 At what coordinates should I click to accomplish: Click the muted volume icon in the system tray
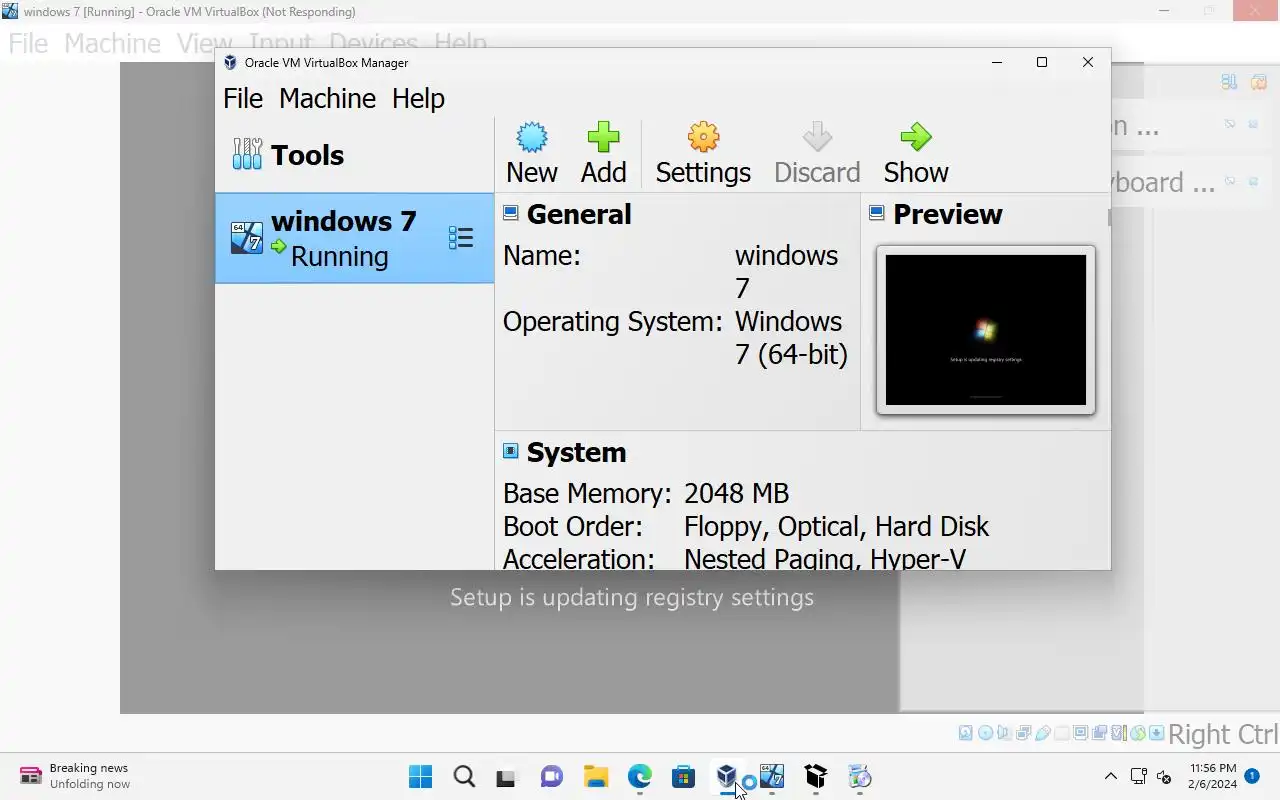(x=1164, y=776)
